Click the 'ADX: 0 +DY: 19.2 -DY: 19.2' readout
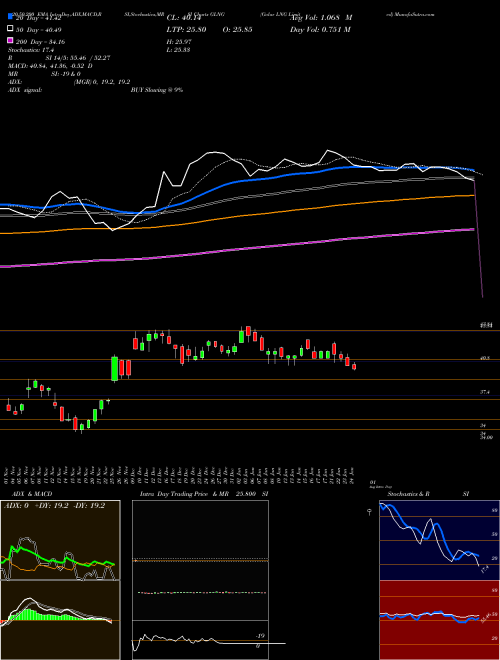This screenshot has height=660, width=500. click(54, 506)
